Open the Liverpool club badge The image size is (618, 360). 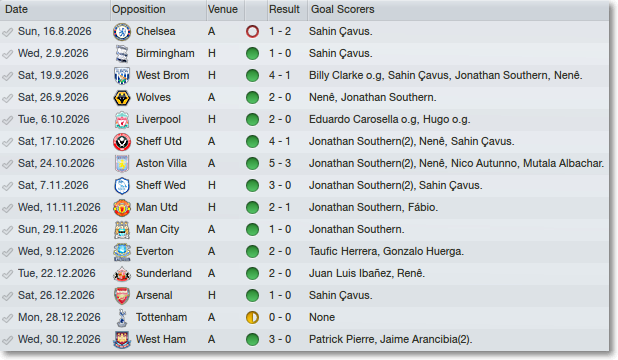pyautogui.click(x=122, y=119)
